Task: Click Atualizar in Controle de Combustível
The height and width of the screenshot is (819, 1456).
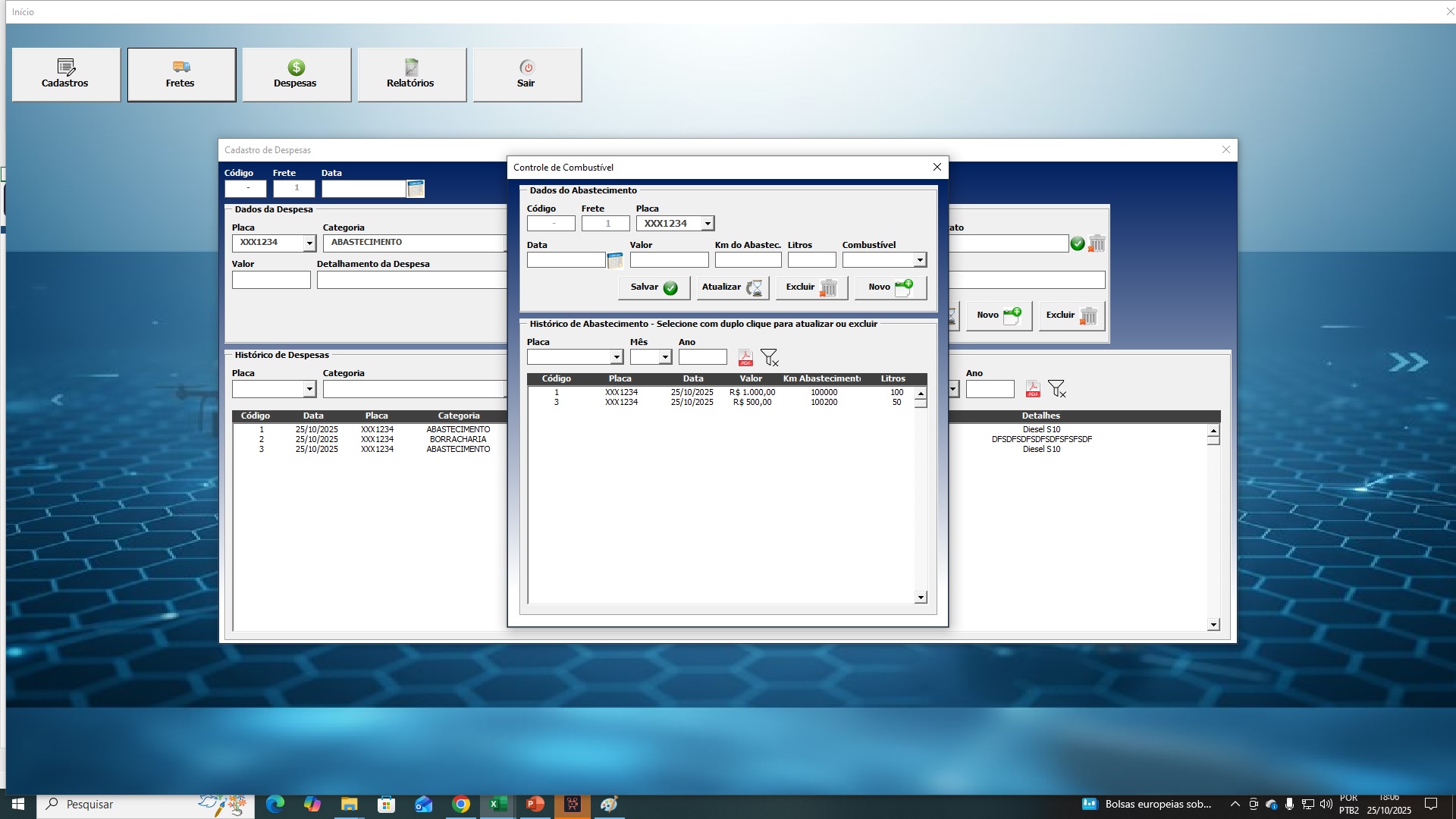Action: click(x=733, y=287)
